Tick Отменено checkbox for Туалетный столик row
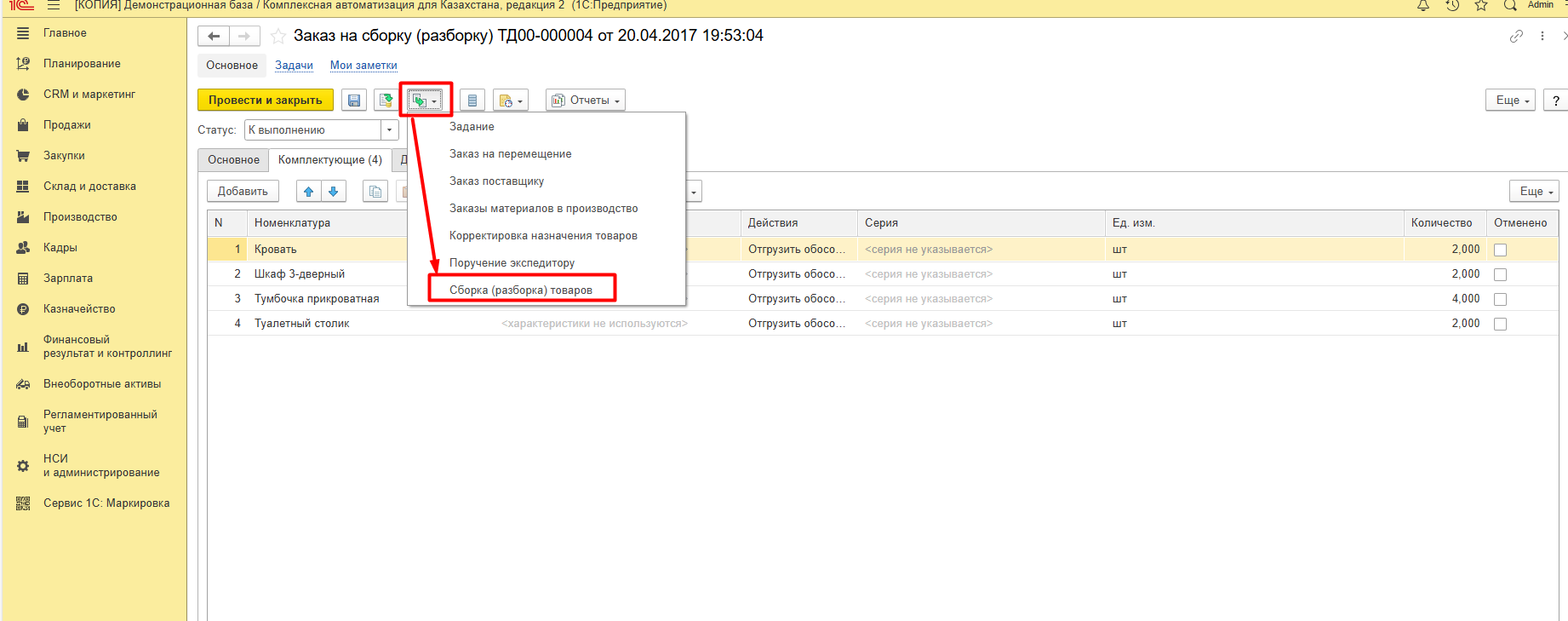 coord(1500,324)
